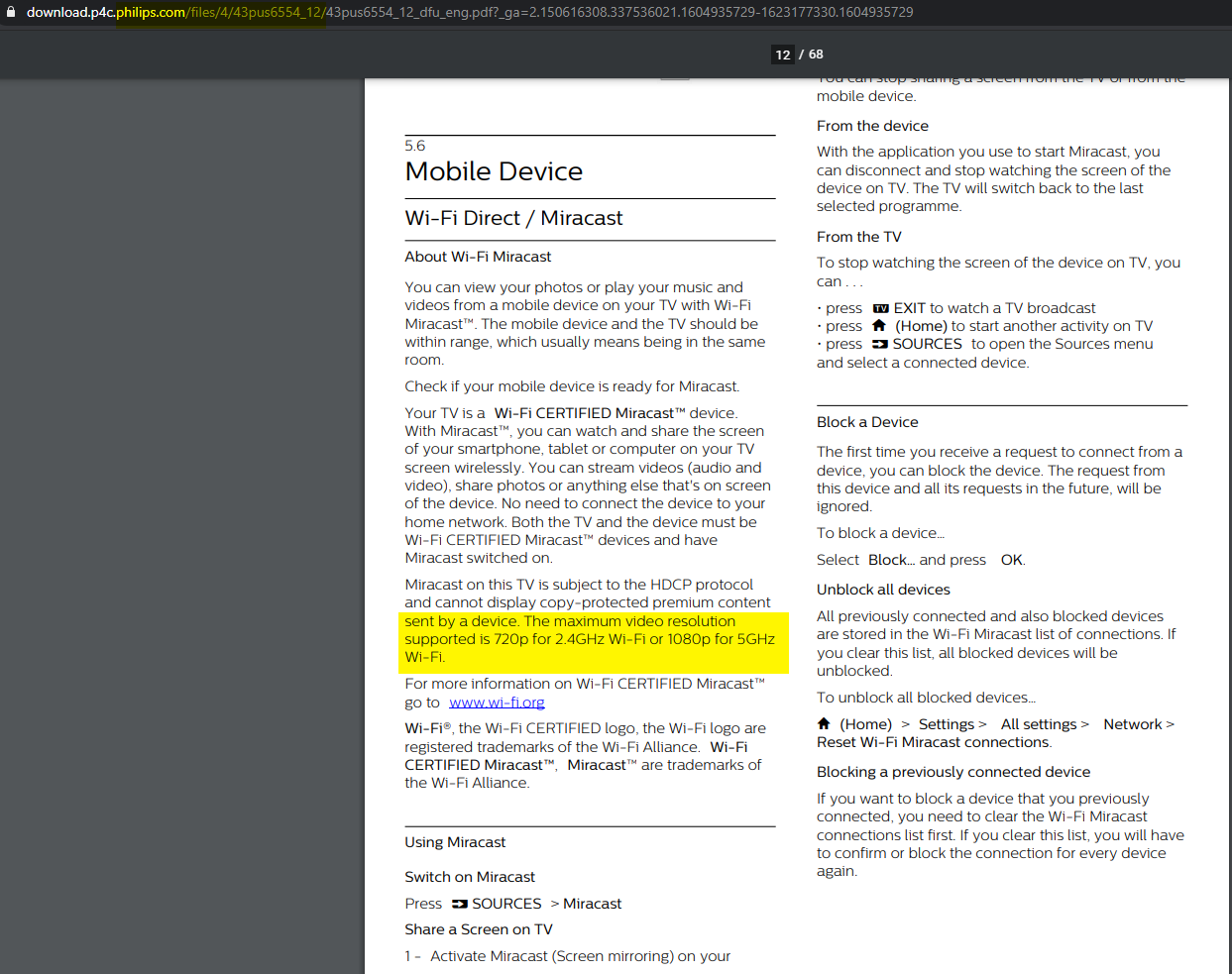Click the 'From the device' subheading

[872, 126]
